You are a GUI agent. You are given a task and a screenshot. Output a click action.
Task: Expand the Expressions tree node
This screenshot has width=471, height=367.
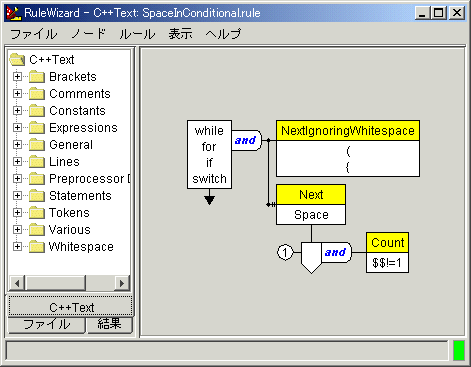tap(17, 128)
